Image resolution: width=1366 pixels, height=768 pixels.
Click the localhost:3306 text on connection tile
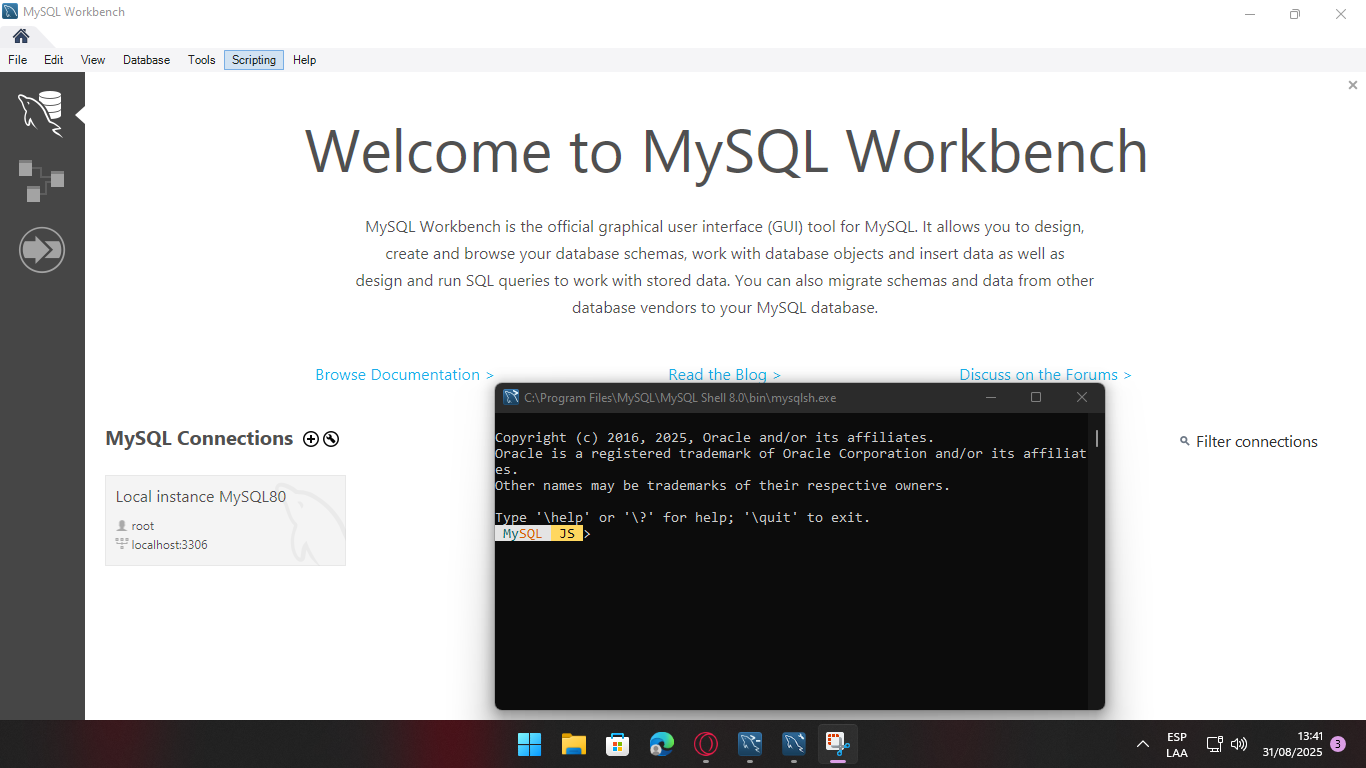pos(170,545)
